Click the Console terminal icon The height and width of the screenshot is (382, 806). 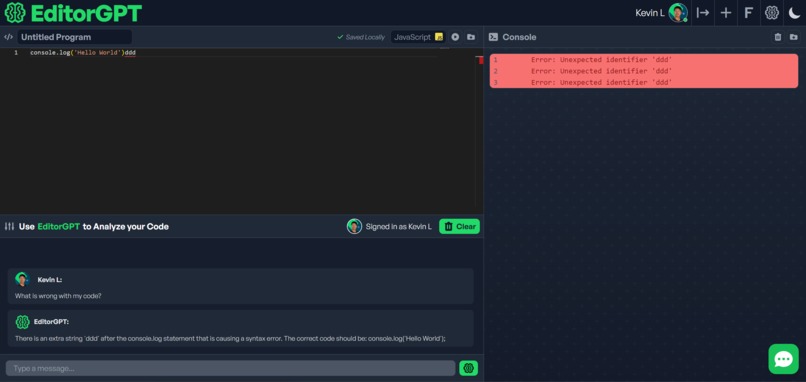493,37
